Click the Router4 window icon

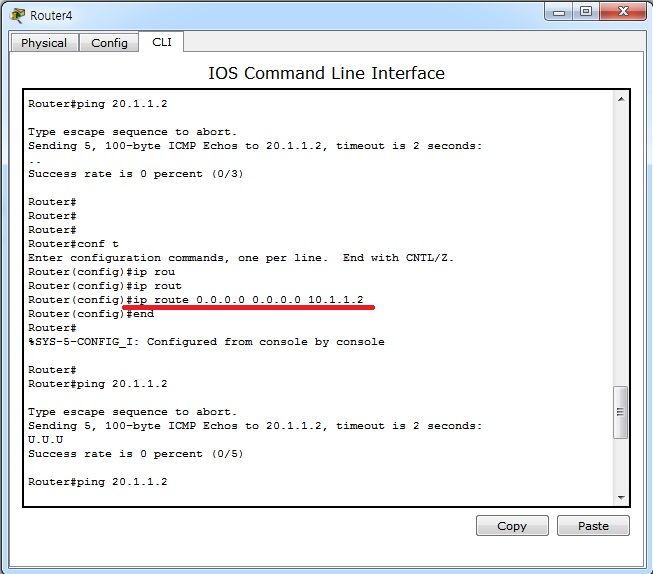(x=18, y=15)
